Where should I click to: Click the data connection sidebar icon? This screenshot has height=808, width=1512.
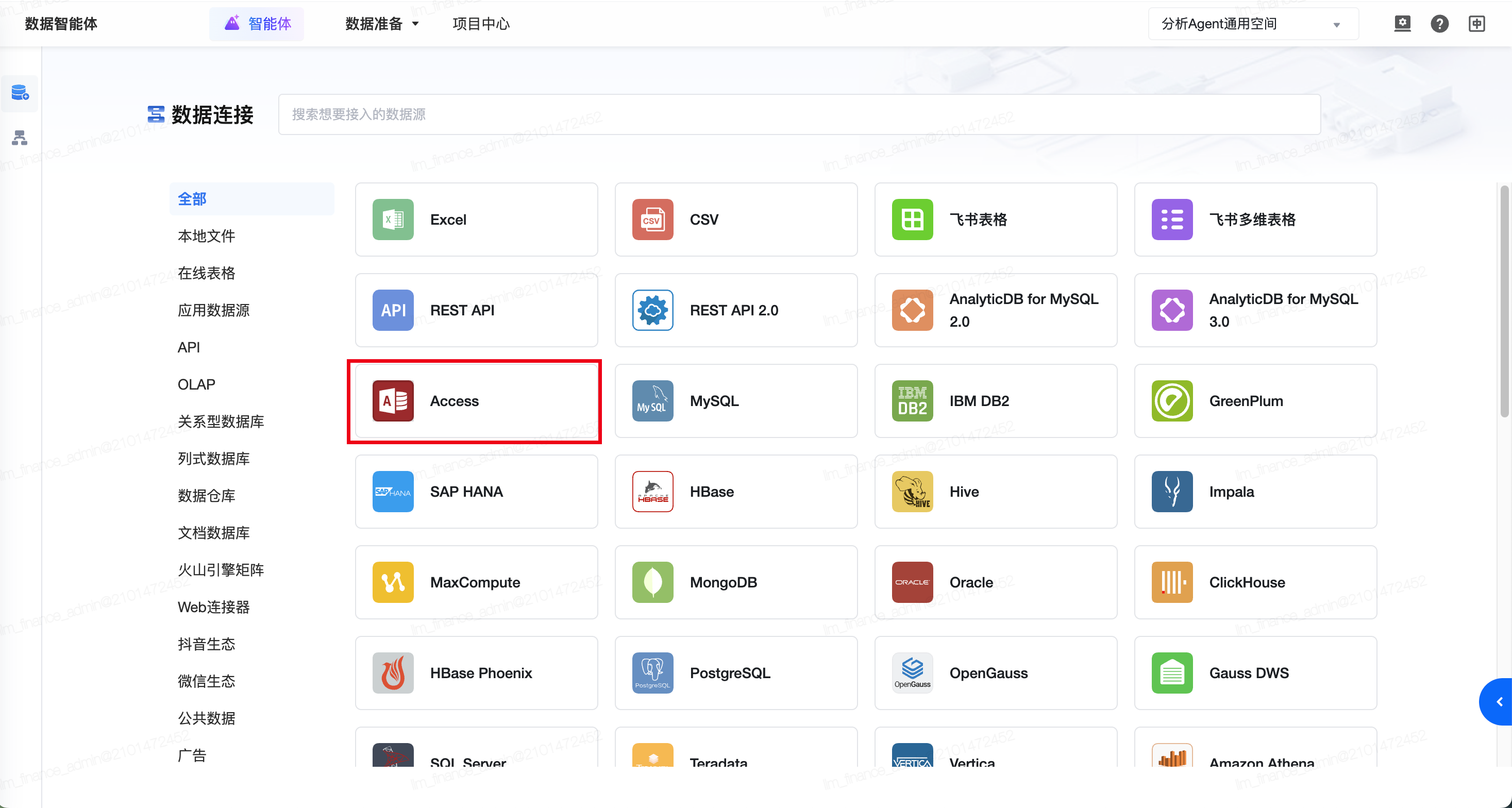pos(20,93)
